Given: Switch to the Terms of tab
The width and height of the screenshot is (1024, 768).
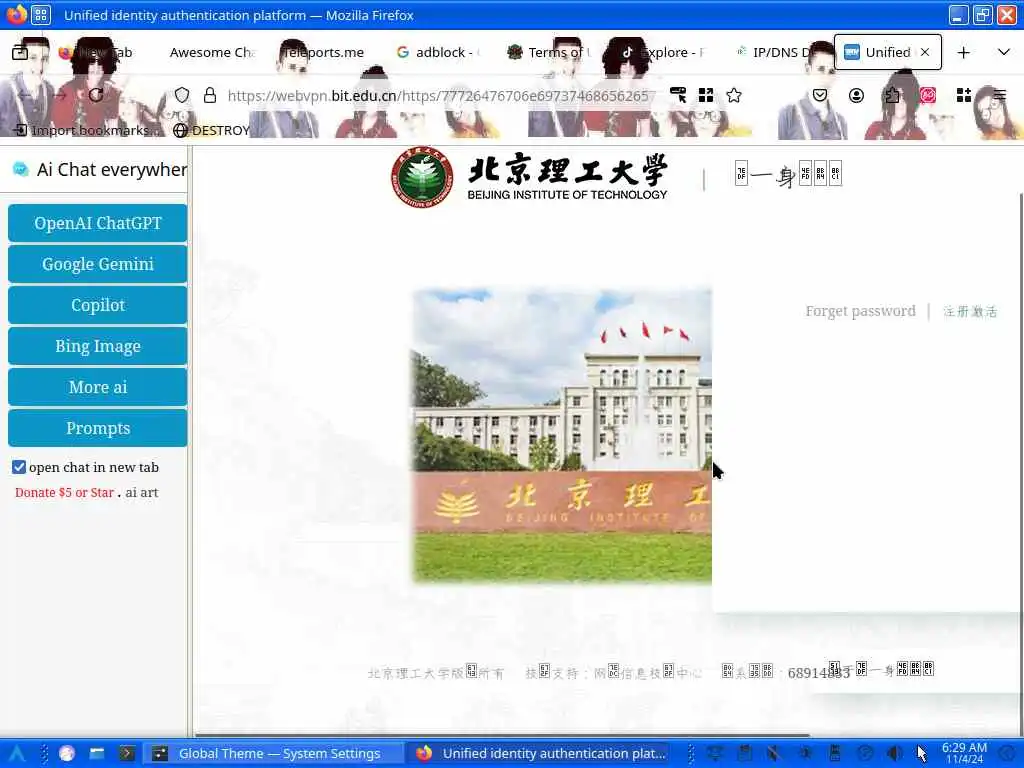Looking at the screenshot, I should click(551, 52).
